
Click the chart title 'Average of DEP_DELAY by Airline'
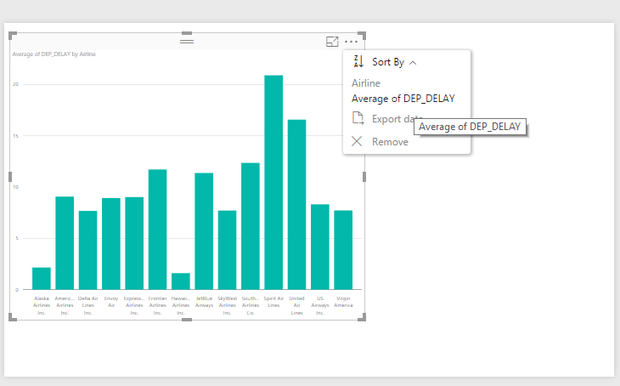click(54, 54)
